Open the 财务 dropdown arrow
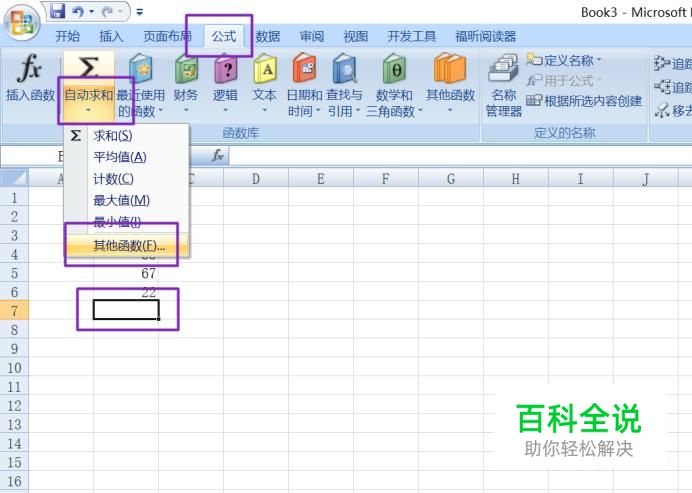 click(x=186, y=109)
